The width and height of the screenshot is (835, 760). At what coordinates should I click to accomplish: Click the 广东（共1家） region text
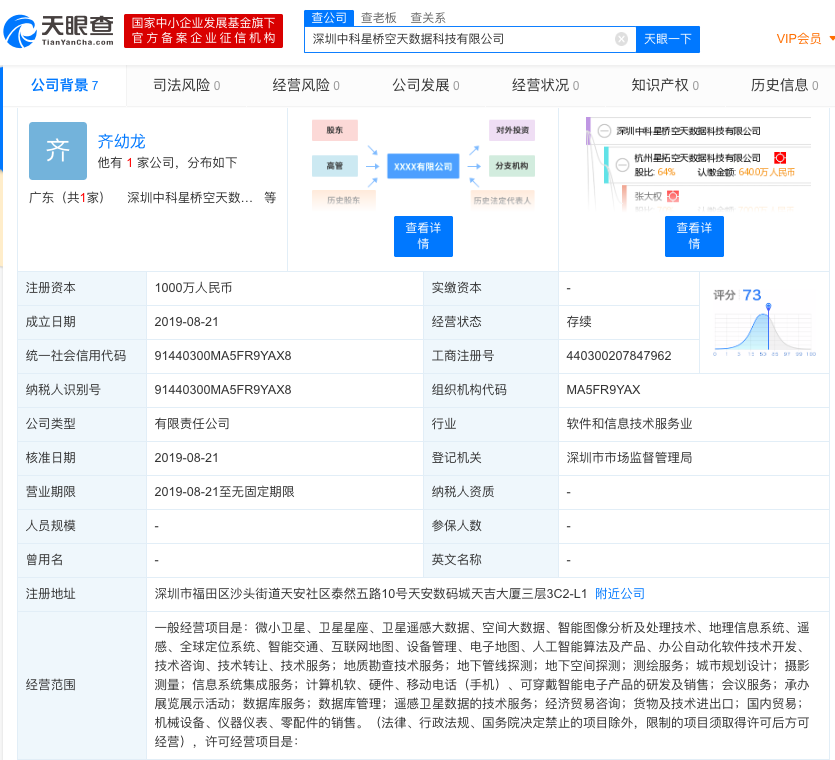[x=67, y=198]
